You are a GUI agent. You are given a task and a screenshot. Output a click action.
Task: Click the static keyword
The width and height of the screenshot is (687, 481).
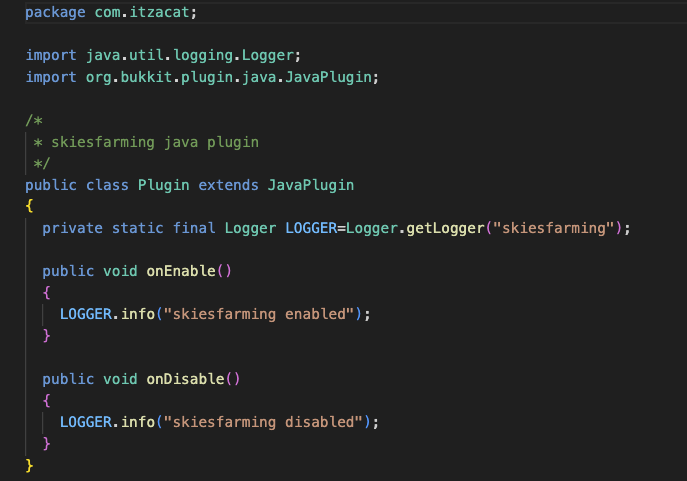[x=137, y=228]
